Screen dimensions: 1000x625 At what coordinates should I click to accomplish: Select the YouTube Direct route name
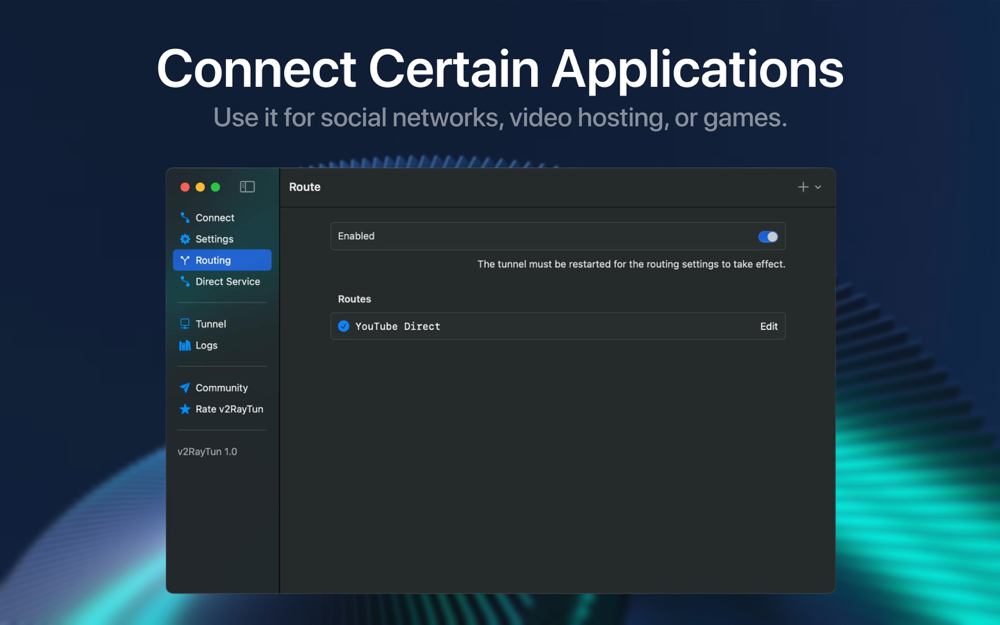(397, 326)
